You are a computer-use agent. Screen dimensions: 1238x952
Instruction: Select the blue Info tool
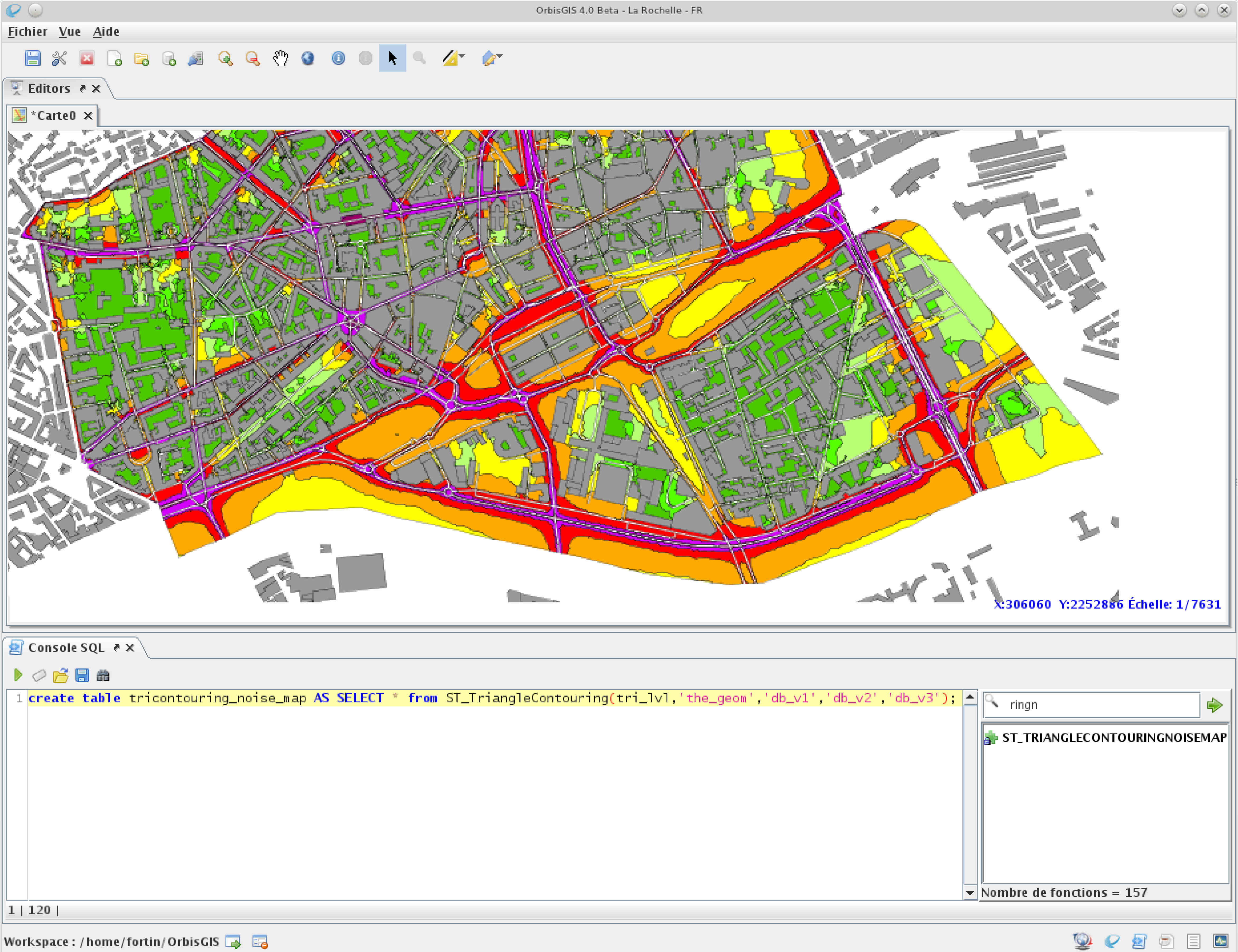click(338, 58)
